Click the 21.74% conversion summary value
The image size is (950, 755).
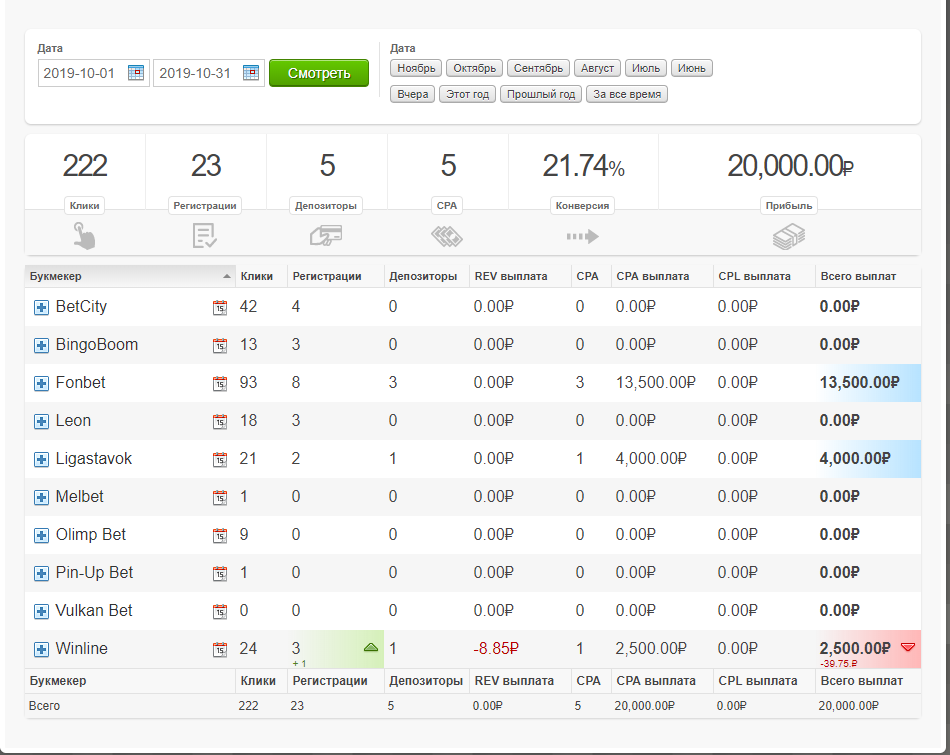[583, 165]
